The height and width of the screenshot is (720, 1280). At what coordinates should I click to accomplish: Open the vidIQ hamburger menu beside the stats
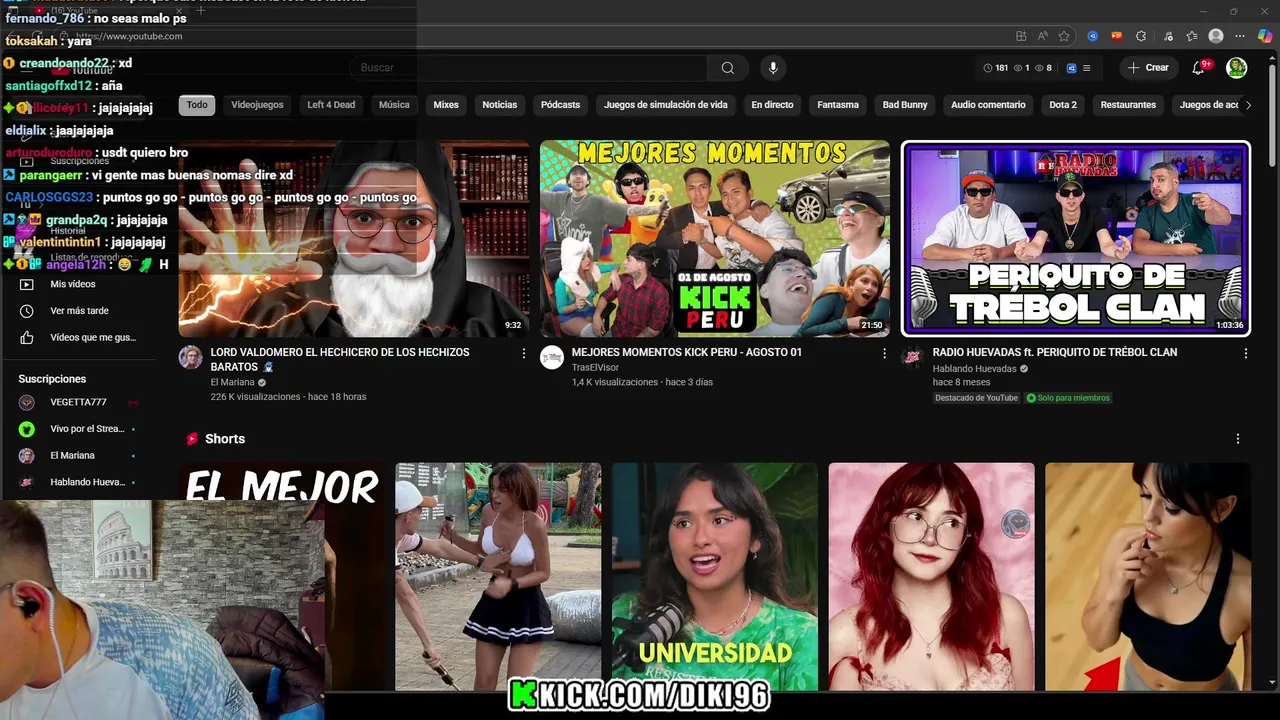click(x=1087, y=68)
